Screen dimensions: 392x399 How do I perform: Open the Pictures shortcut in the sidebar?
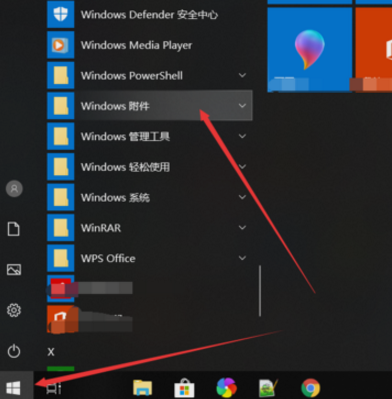click(x=14, y=269)
